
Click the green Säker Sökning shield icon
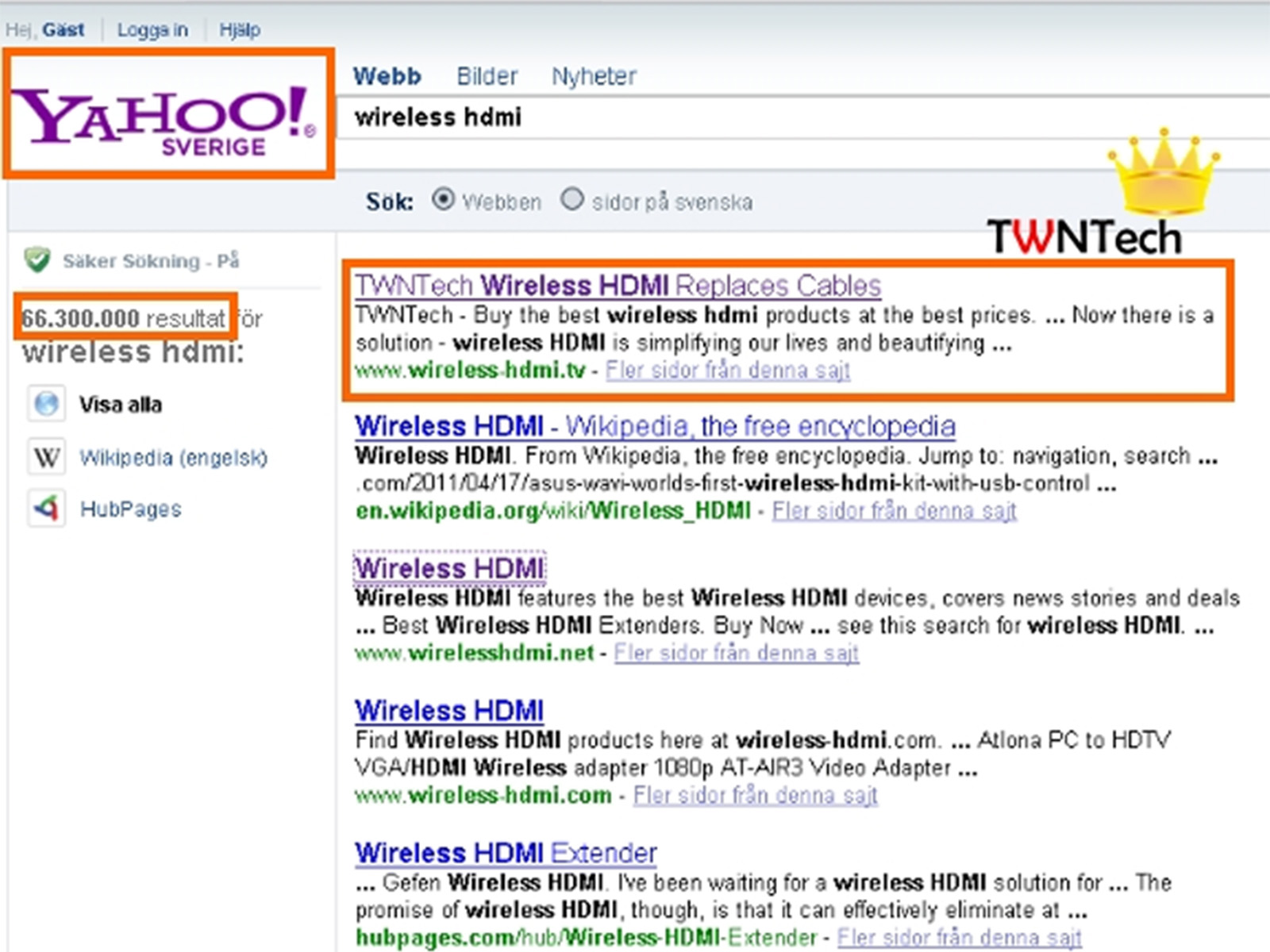[37, 259]
